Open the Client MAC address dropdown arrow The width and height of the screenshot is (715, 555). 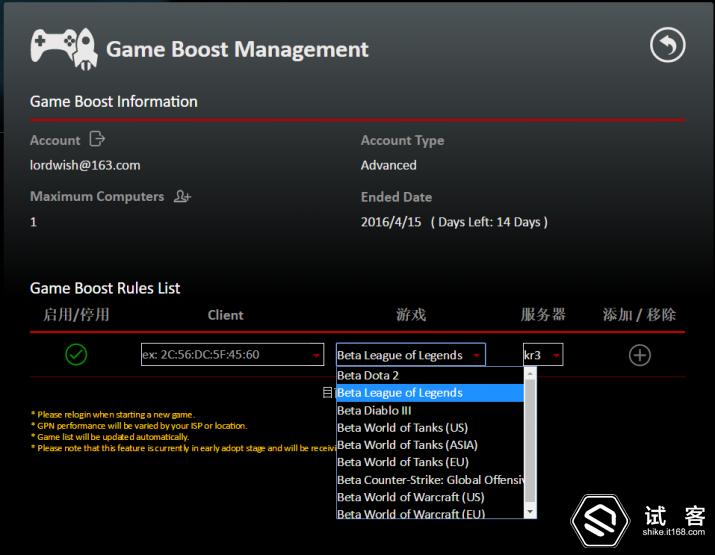[x=316, y=355]
